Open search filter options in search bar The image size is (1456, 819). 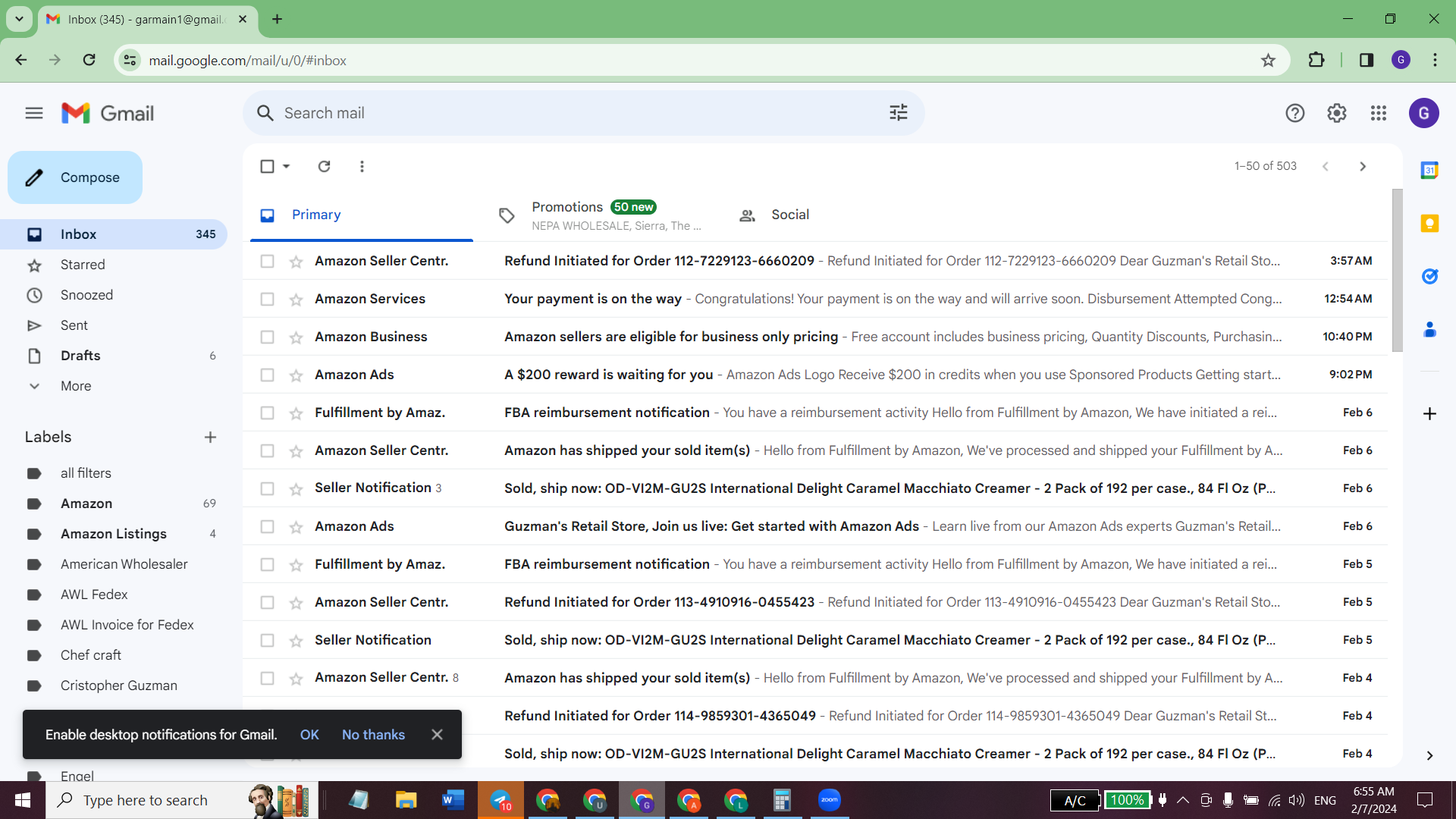point(899,113)
